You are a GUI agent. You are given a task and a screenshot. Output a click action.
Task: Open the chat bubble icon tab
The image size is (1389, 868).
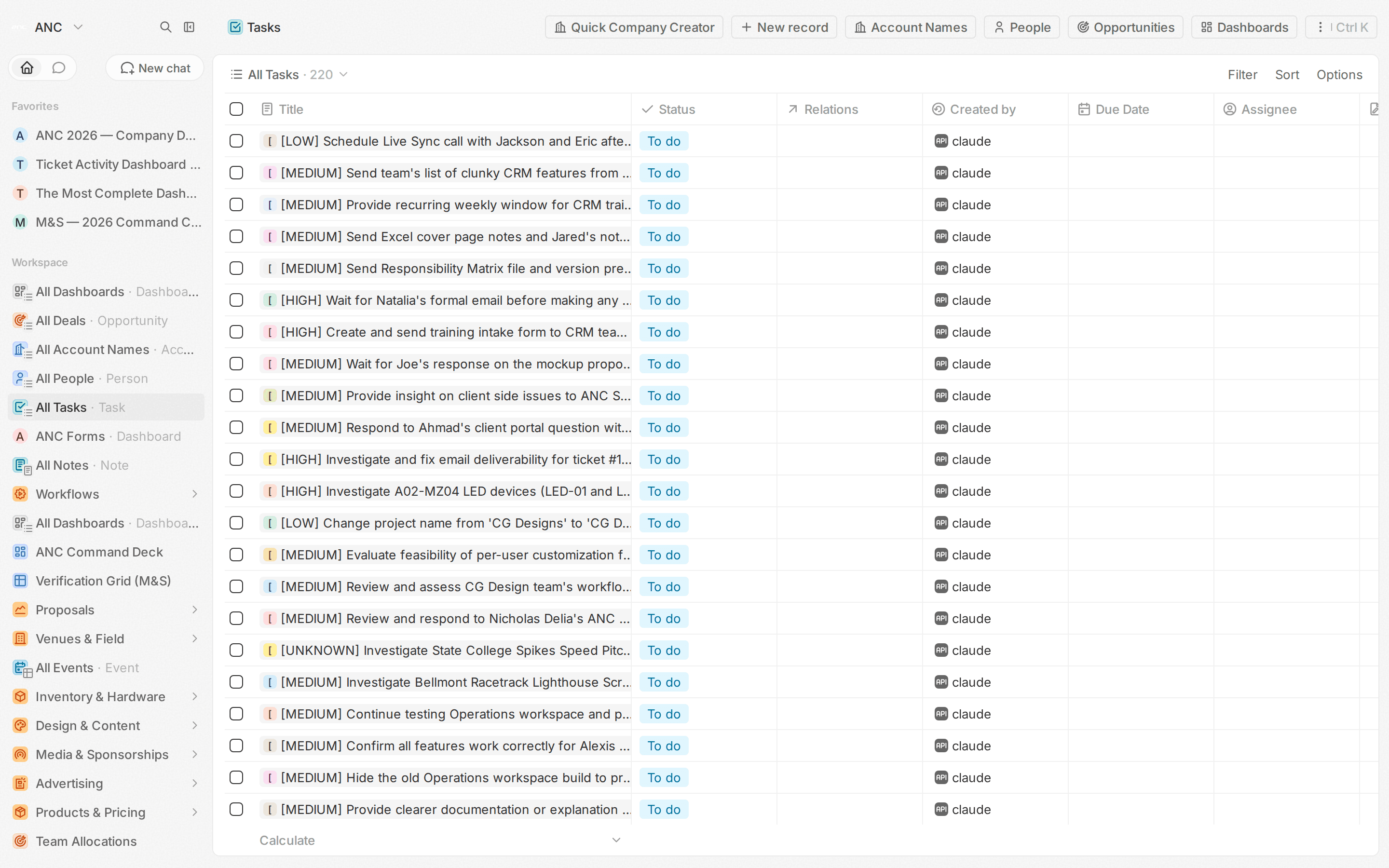[x=58, y=68]
